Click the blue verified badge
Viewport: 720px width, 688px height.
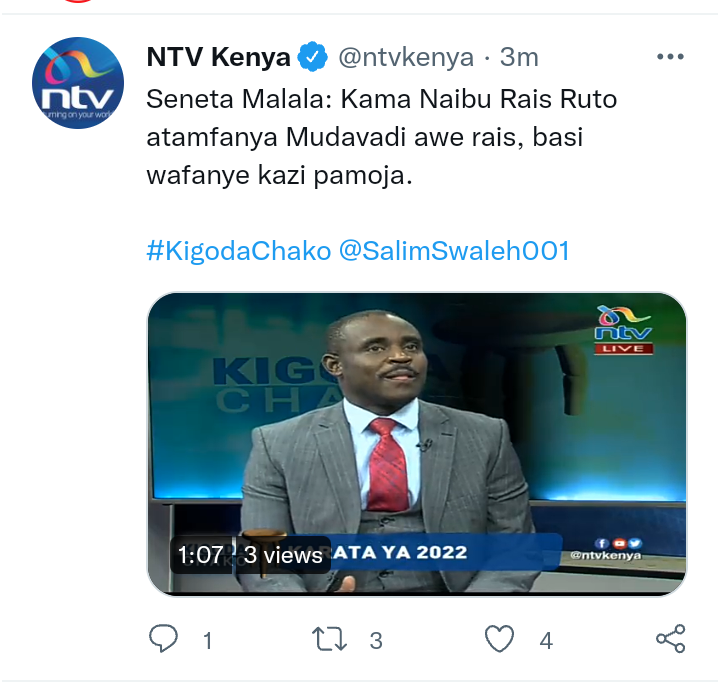[x=312, y=57]
